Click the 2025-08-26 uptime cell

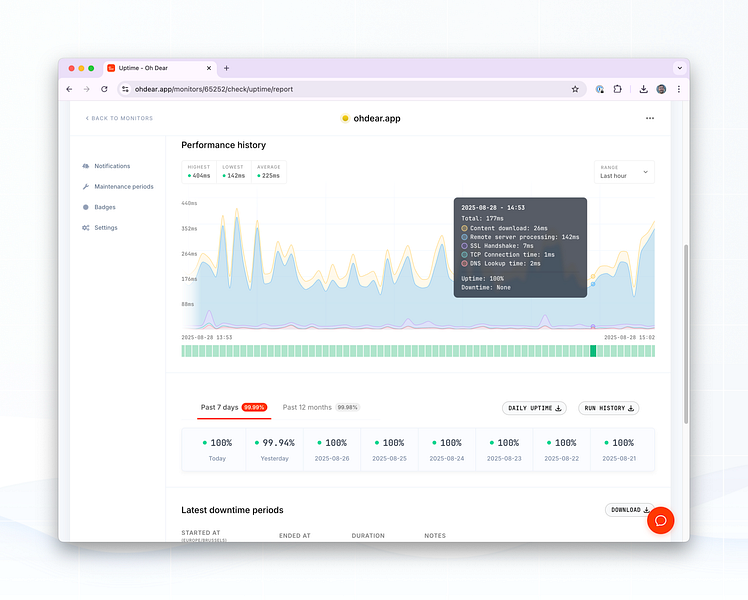point(332,450)
